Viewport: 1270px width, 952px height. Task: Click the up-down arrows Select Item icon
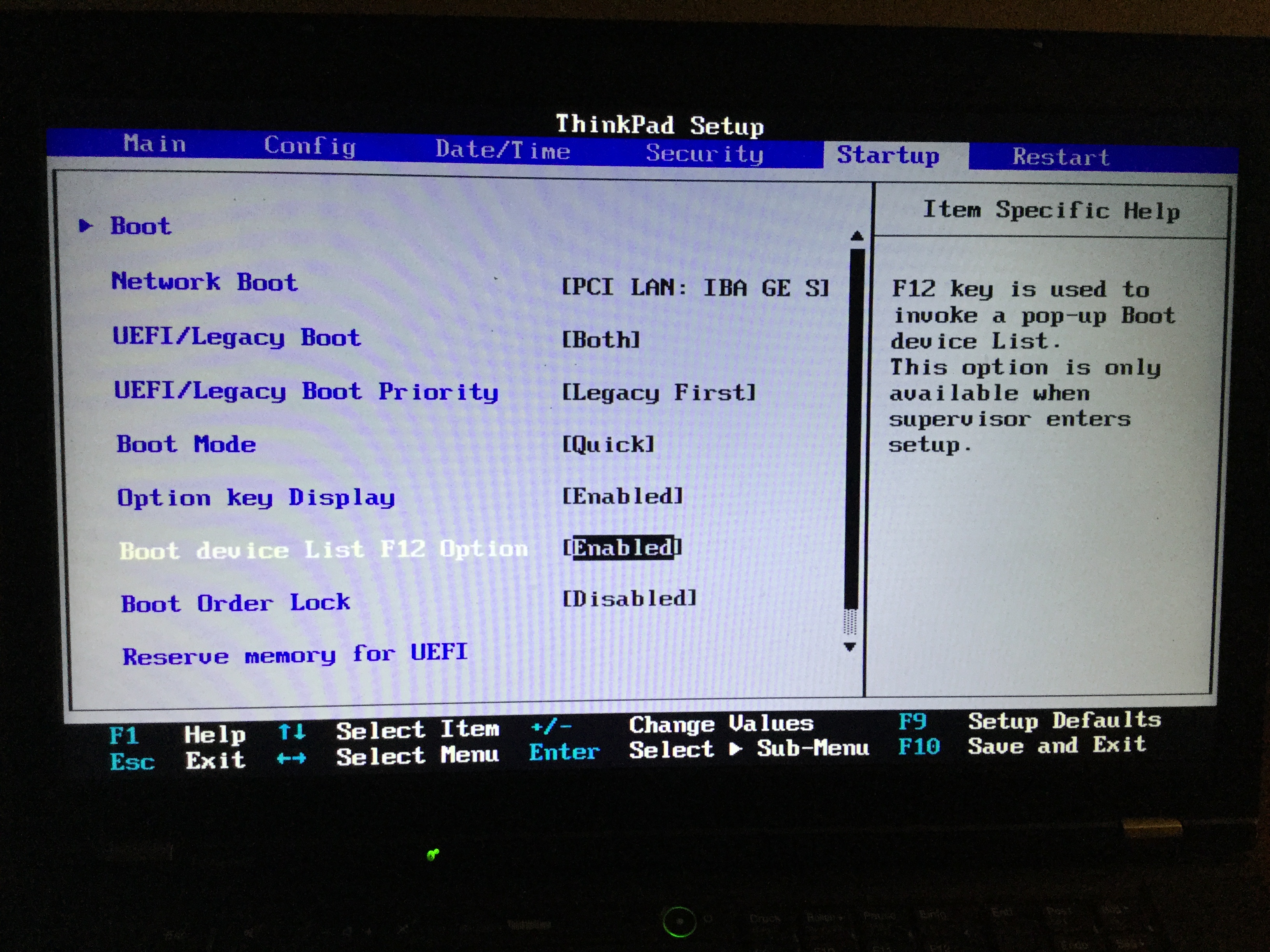click(x=292, y=731)
